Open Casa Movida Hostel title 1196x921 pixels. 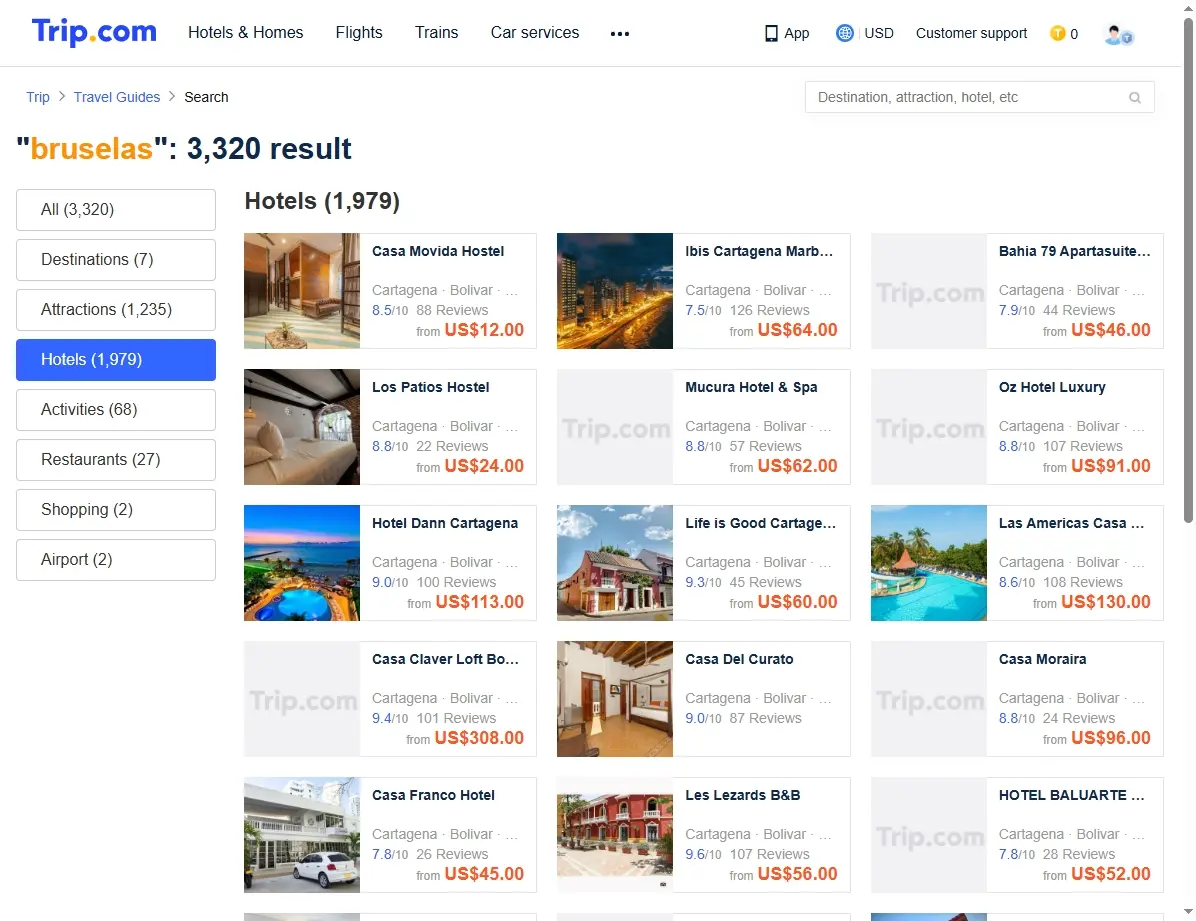438,251
